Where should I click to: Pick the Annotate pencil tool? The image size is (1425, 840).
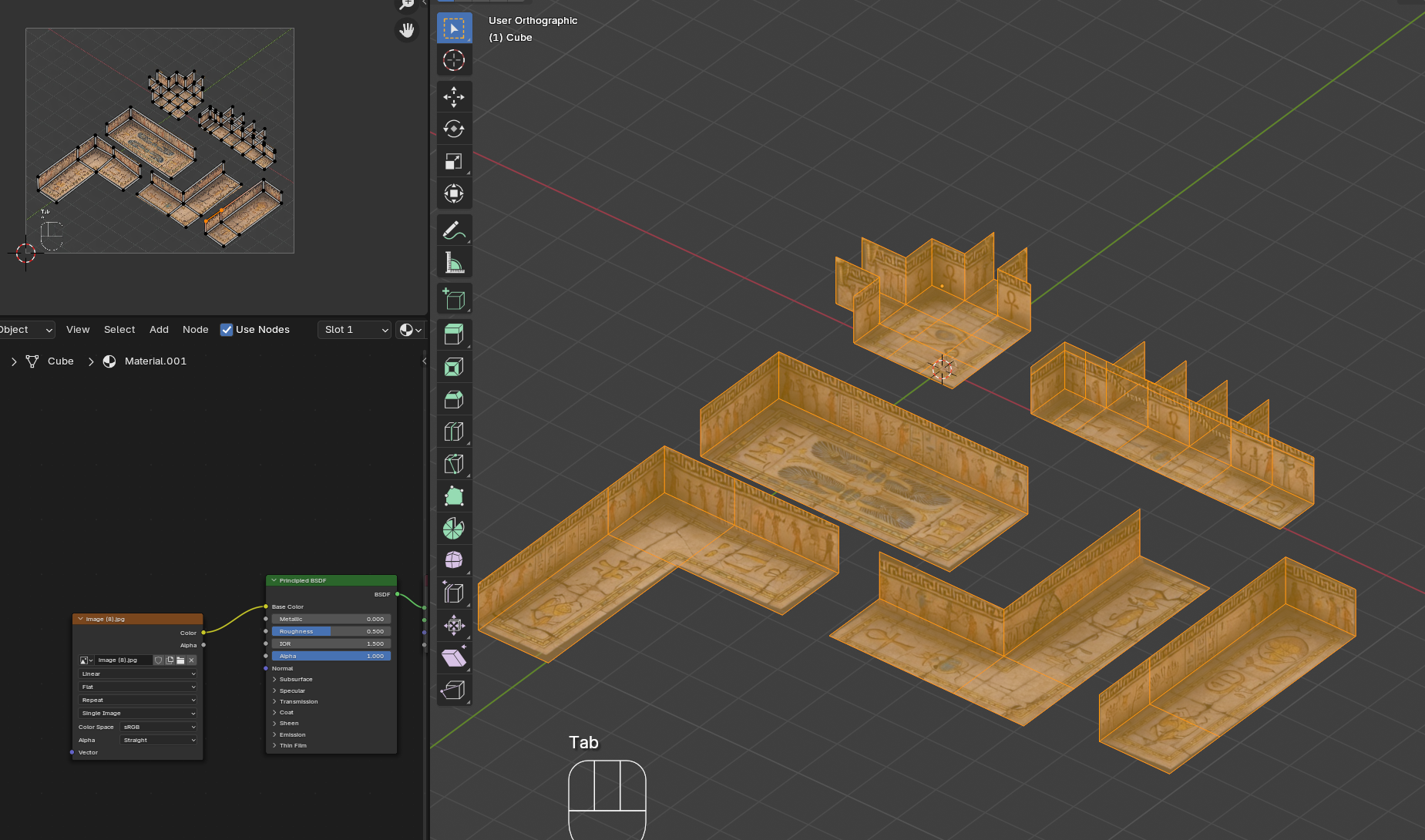point(454,230)
